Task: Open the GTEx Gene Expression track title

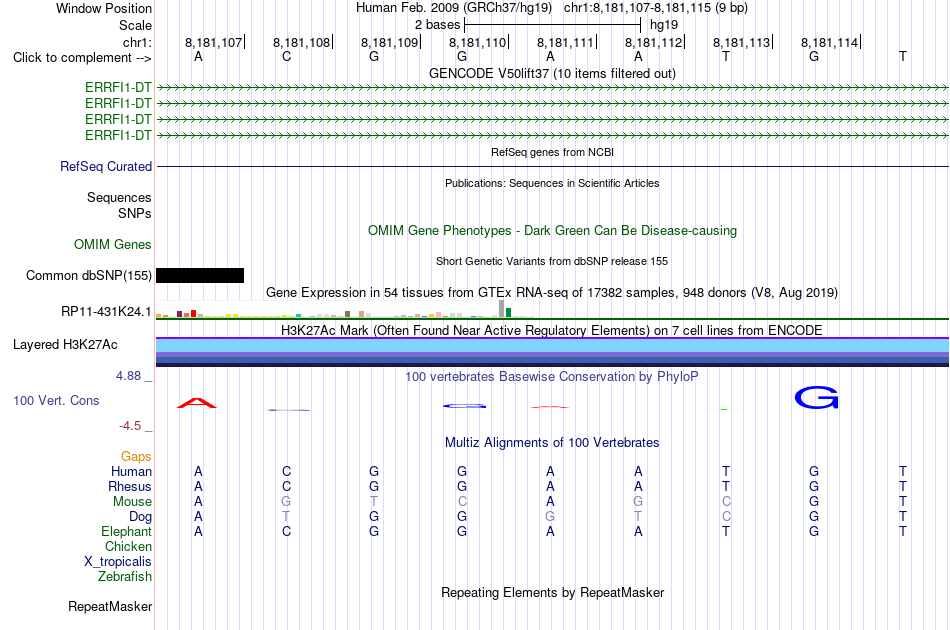Action: click(552, 293)
